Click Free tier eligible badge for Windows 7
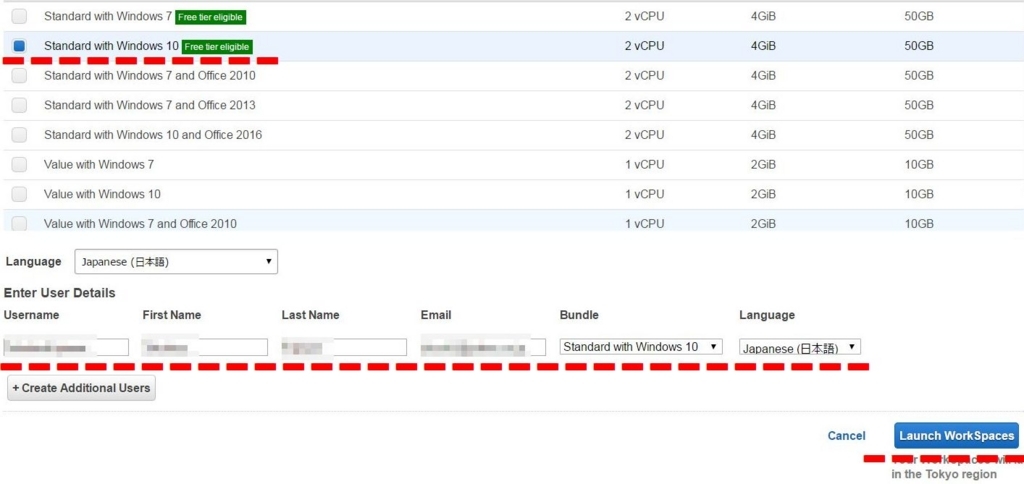This screenshot has width=1024, height=484. pyautogui.click(x=210, y=18)
